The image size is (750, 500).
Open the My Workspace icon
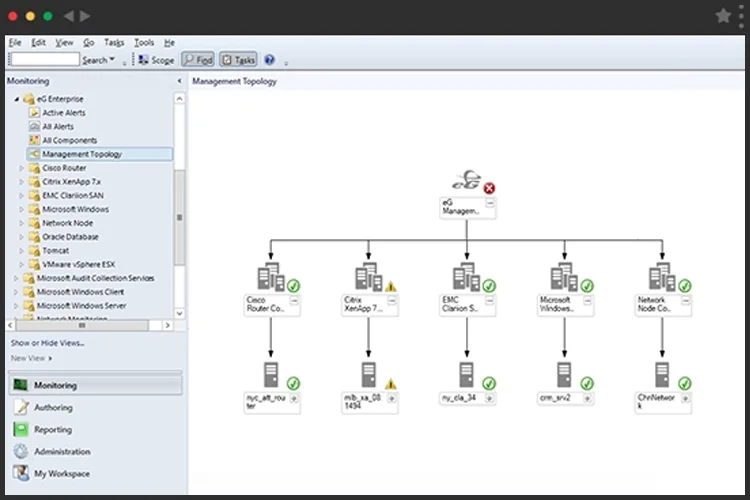pyautogui.click(x=21, y=473)
